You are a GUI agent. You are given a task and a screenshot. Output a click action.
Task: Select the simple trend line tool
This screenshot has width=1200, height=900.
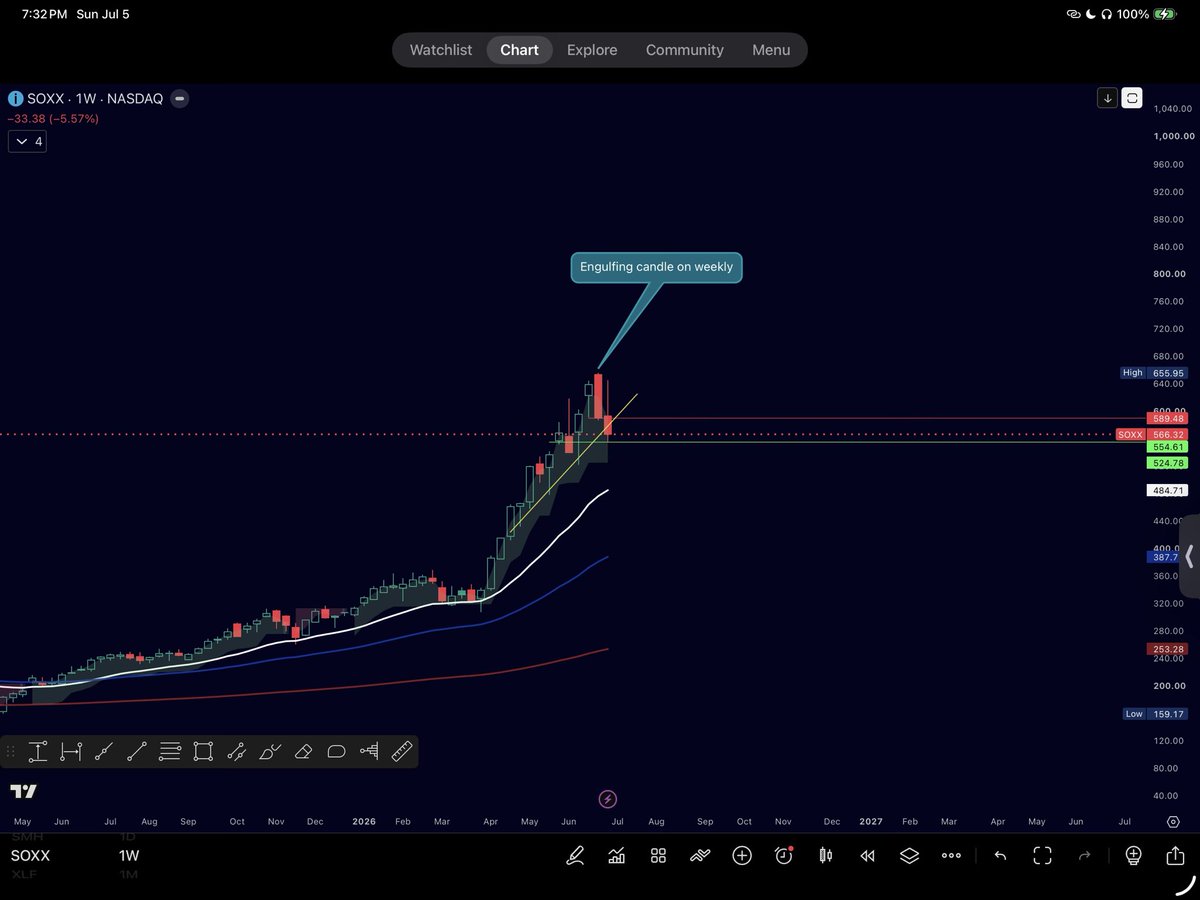(137, 751)
